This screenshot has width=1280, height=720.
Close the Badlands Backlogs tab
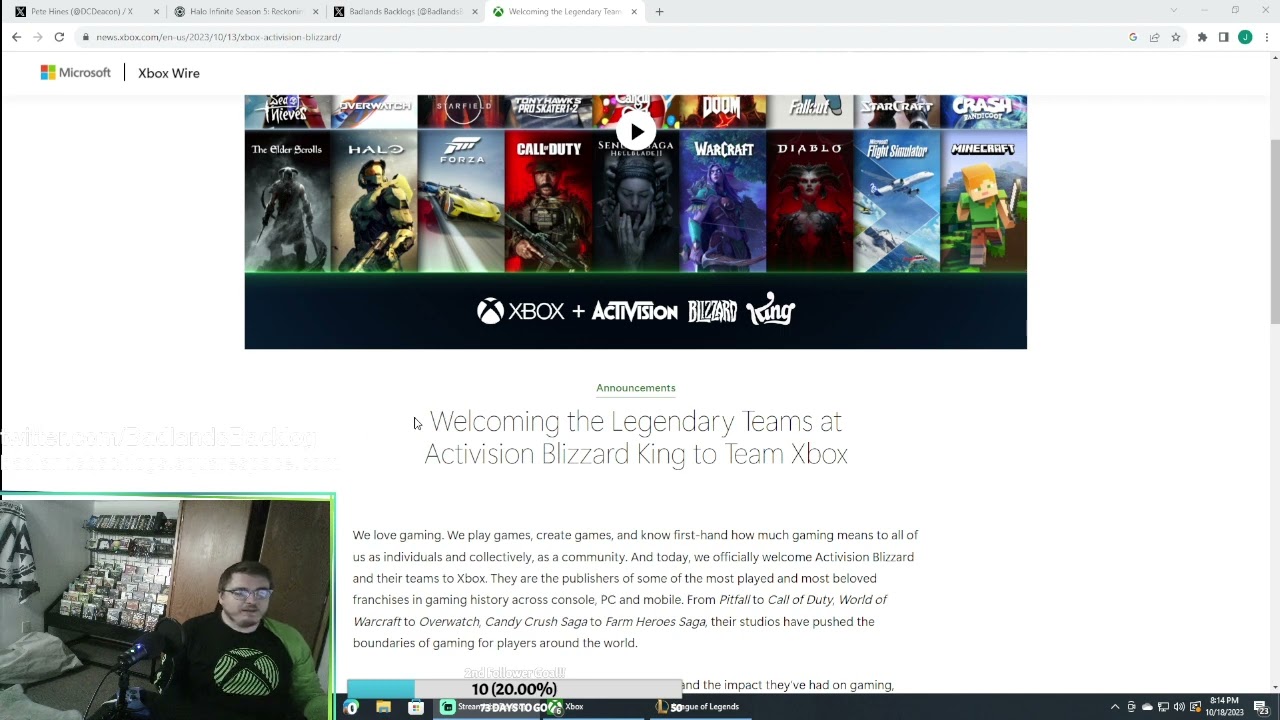click(474, 12)
